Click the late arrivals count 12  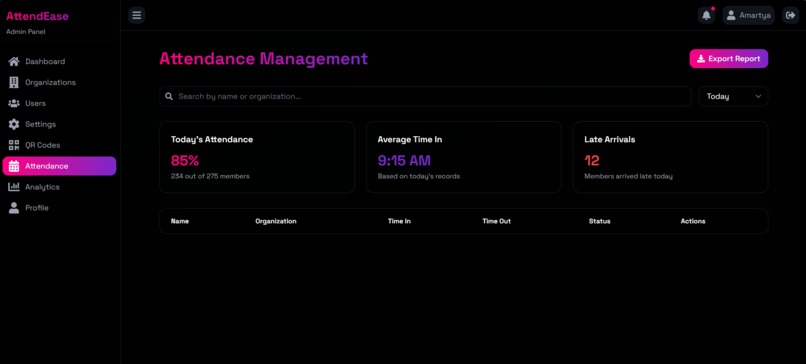pos(592,160)
